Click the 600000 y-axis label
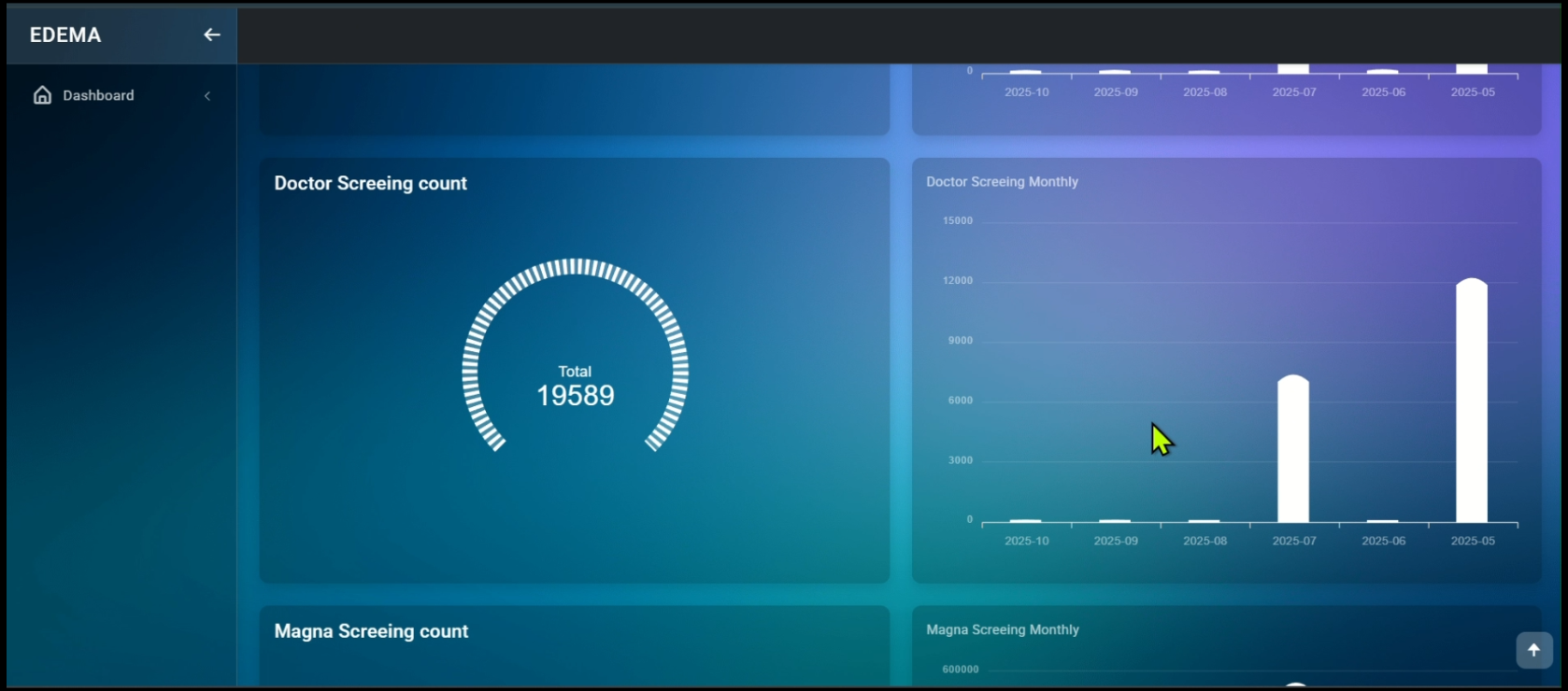Screen dimensions: 1568x691 pyautogui.click(x=961, y=670)
